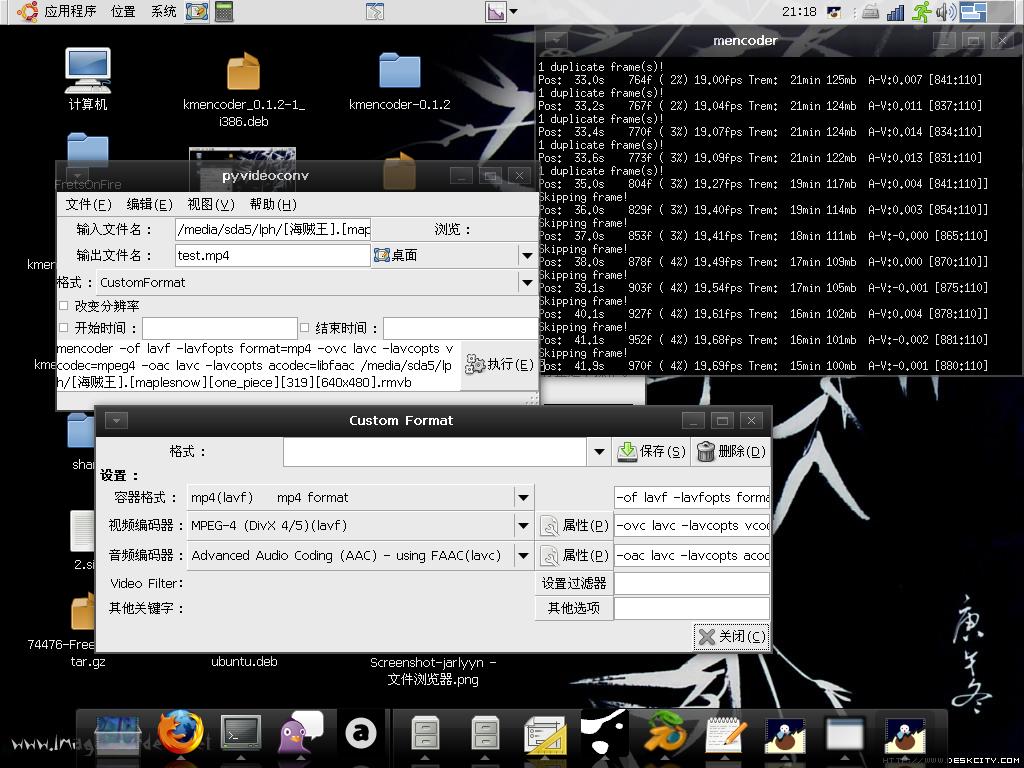Enable the 改变分辨率 checkbox
The height and width of the screenshot is (768, 1024).
coord(63,306)
